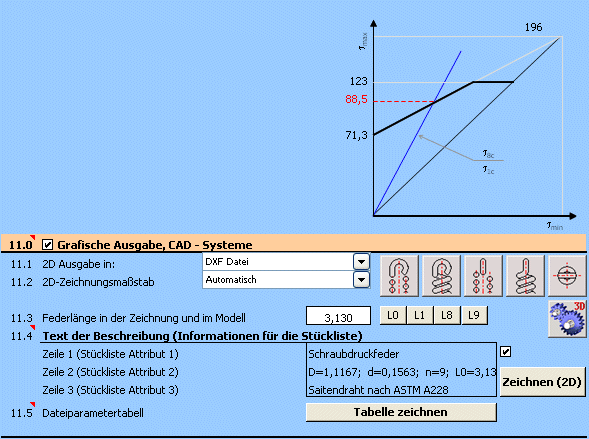Click the open hook spring section view icon
Image resolution: width=589 pixels, height=439 pixels.
pyautogui.click(x=399, y=276)
